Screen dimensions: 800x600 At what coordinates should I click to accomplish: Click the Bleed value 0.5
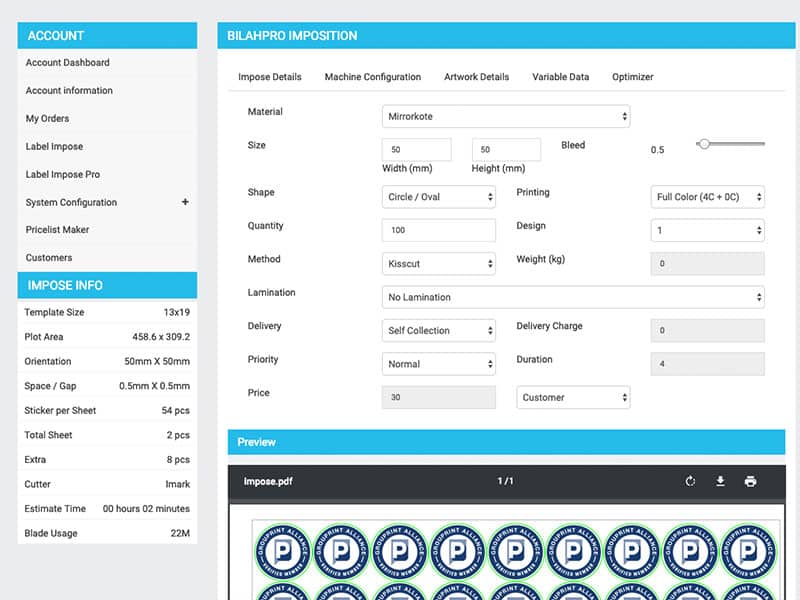click(x=657, y=150)
